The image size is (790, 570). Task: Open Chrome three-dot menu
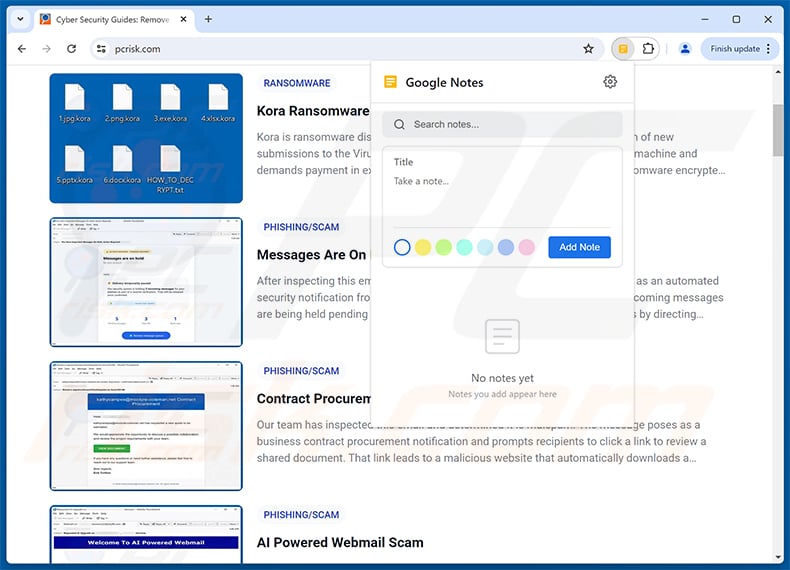pos(768,49)
